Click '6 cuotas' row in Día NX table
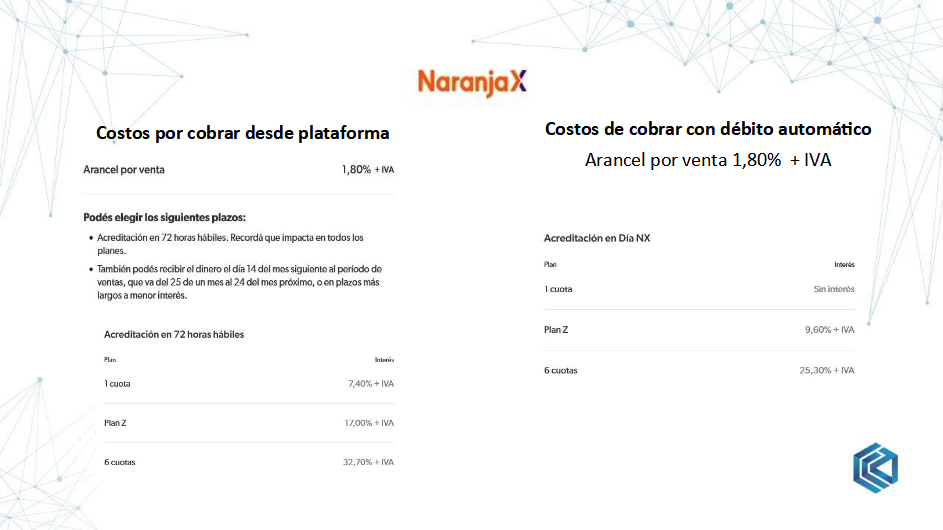Viewport: 943px width, 530px height. coord(699,371)
